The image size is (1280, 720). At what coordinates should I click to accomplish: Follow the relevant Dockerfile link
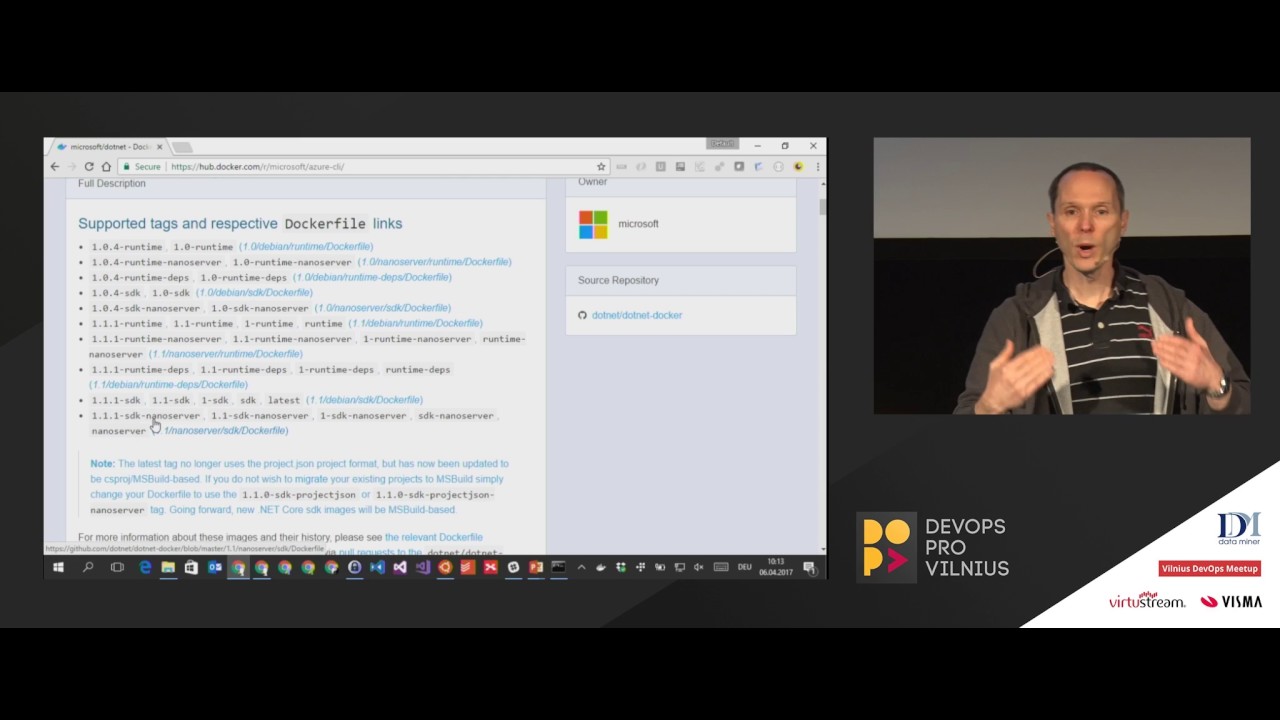(x=434, y=538)
